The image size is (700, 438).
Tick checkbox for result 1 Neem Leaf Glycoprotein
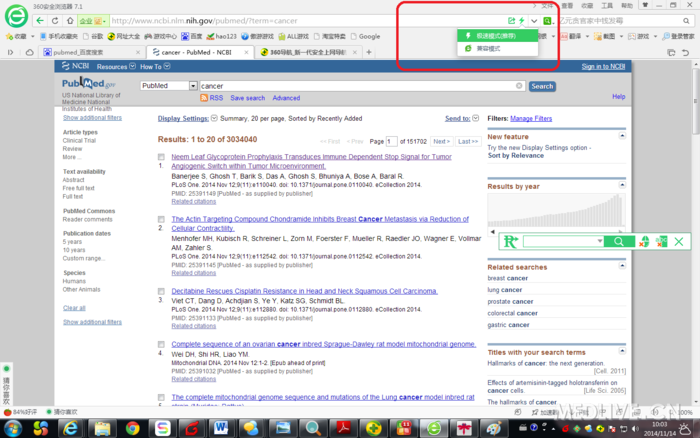161,157
